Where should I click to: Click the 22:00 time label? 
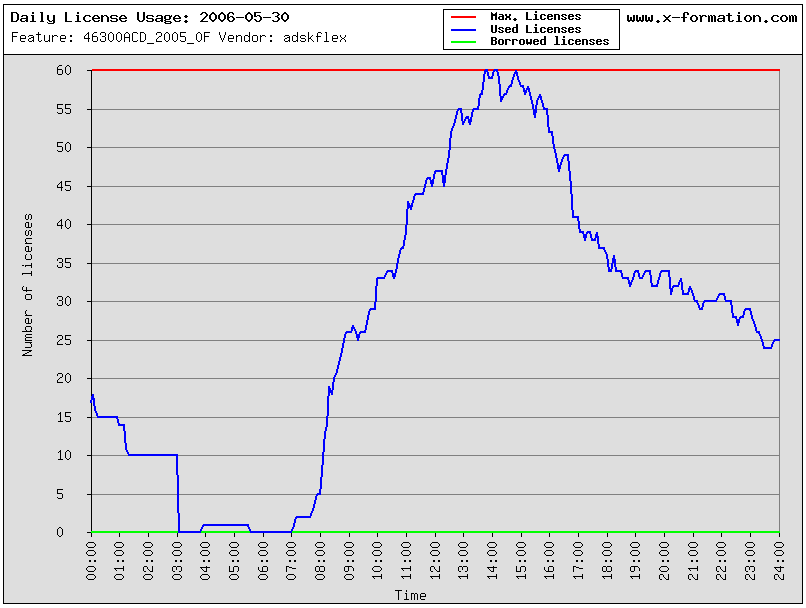point(722,561)
